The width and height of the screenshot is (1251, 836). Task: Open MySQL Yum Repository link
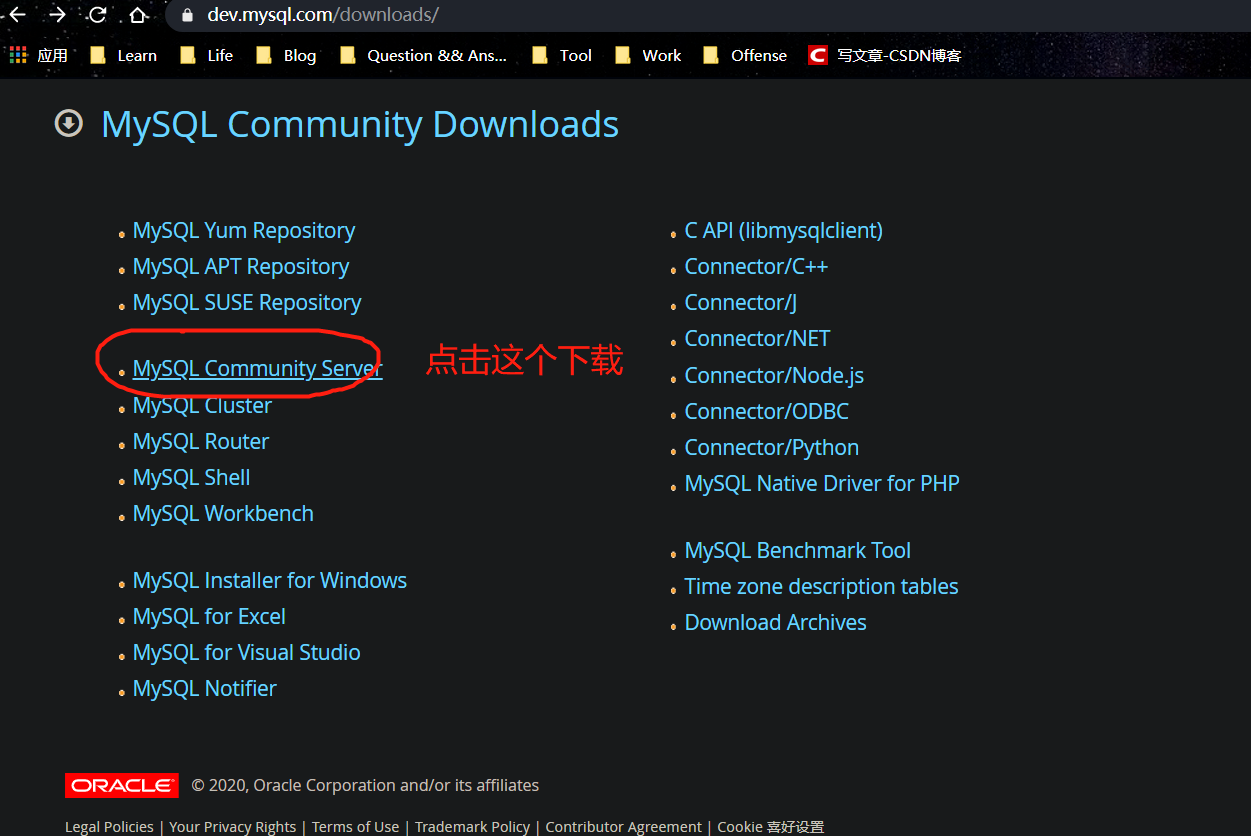[244, 230]
